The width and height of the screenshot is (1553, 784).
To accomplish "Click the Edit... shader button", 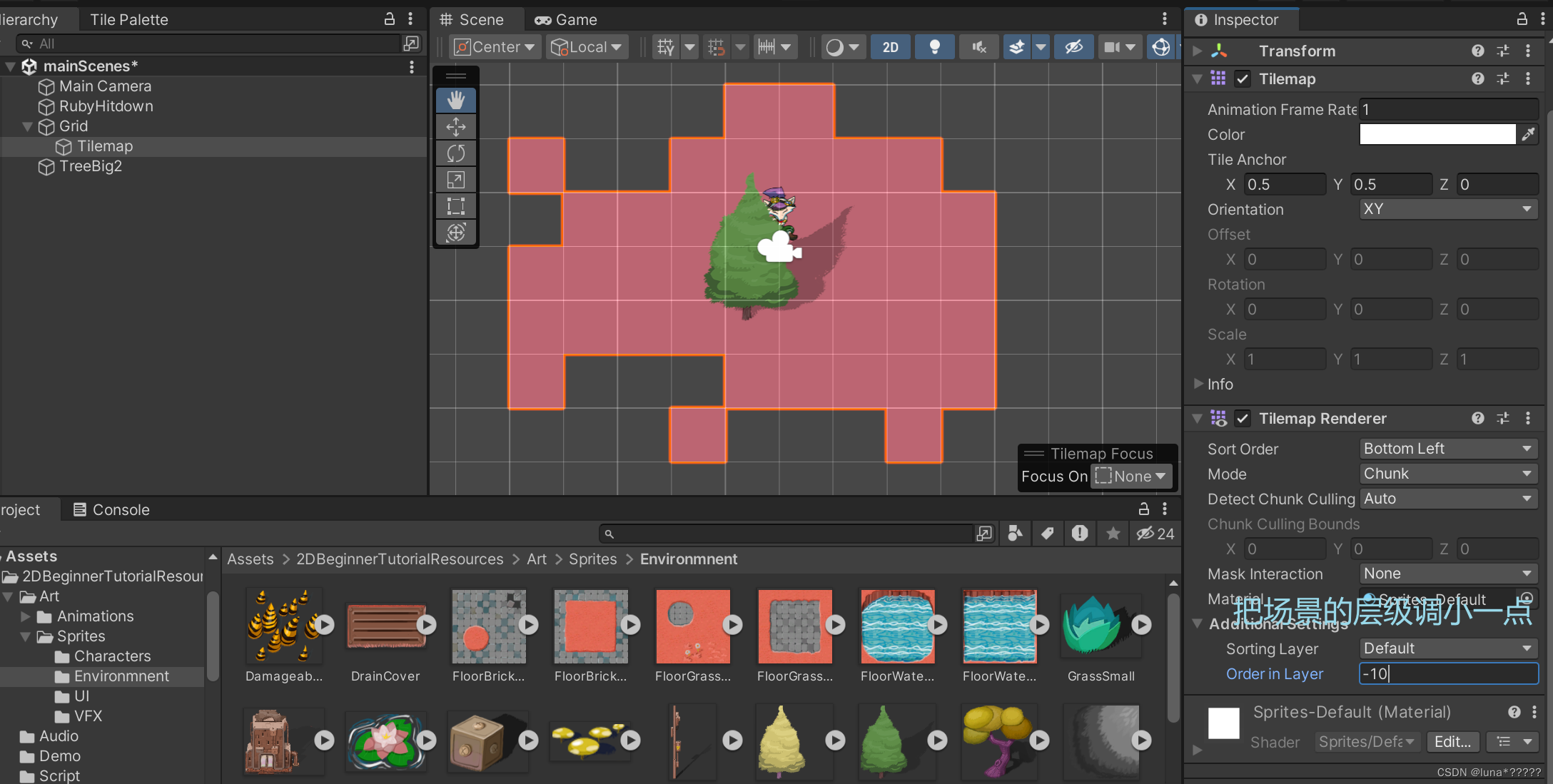I will tap(1452, 742).
